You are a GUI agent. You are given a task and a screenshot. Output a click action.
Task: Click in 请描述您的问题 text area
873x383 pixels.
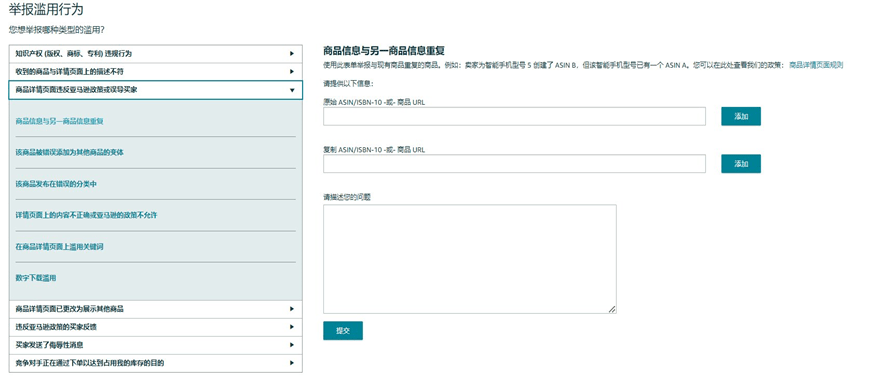point(470,259)
